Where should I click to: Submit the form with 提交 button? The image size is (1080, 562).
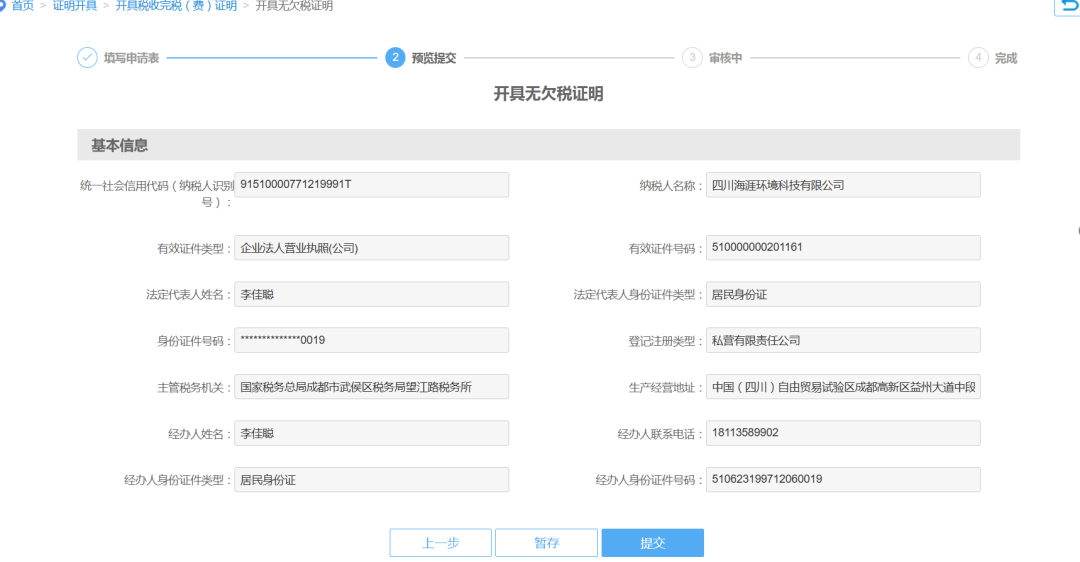pos(652,543)
